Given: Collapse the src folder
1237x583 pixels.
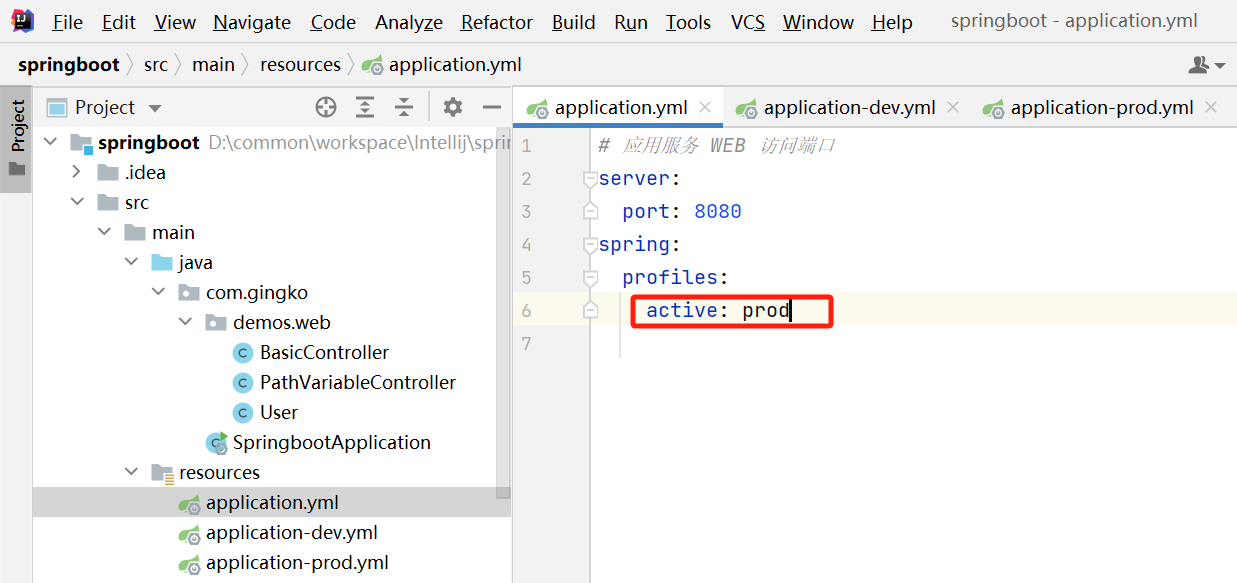Looking at the screenshot, I should coord(78,203).
